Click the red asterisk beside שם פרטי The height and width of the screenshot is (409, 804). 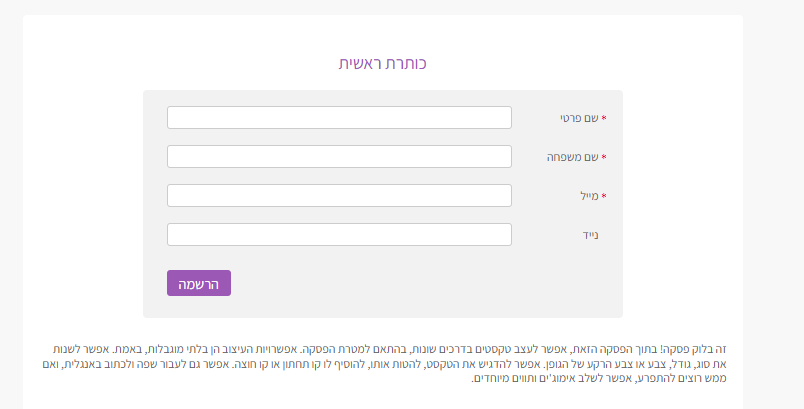(604, 118)
